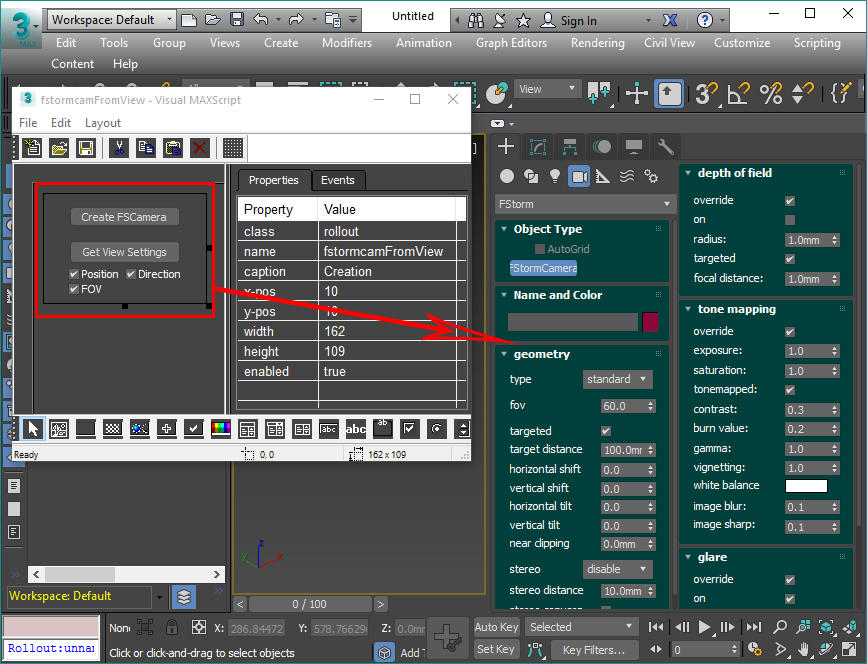Toggle 3D Snaps toolbar icon
This screenshot has width=867, height=664.
(706, 93)
